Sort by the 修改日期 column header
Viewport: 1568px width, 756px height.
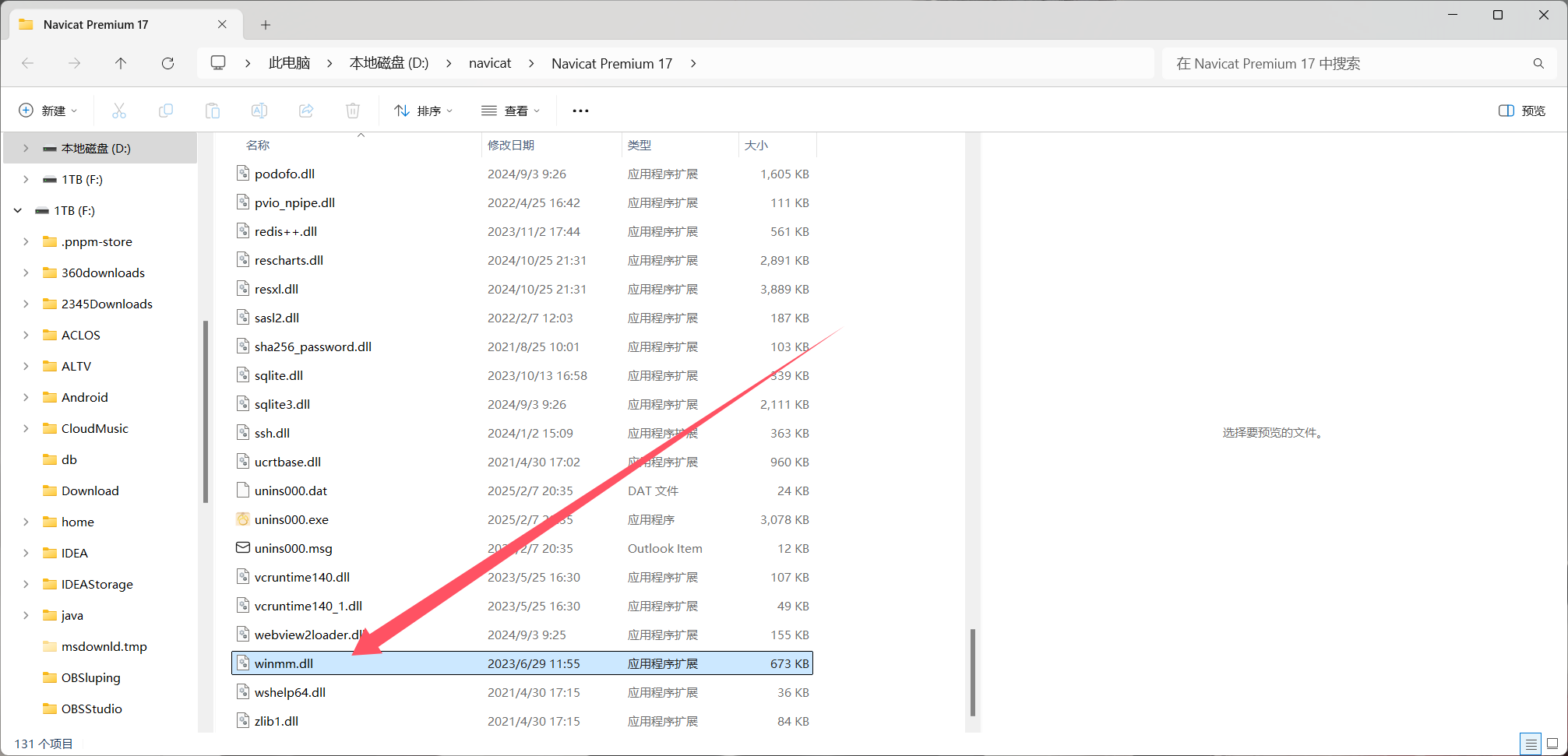click(x=511, y=146)
